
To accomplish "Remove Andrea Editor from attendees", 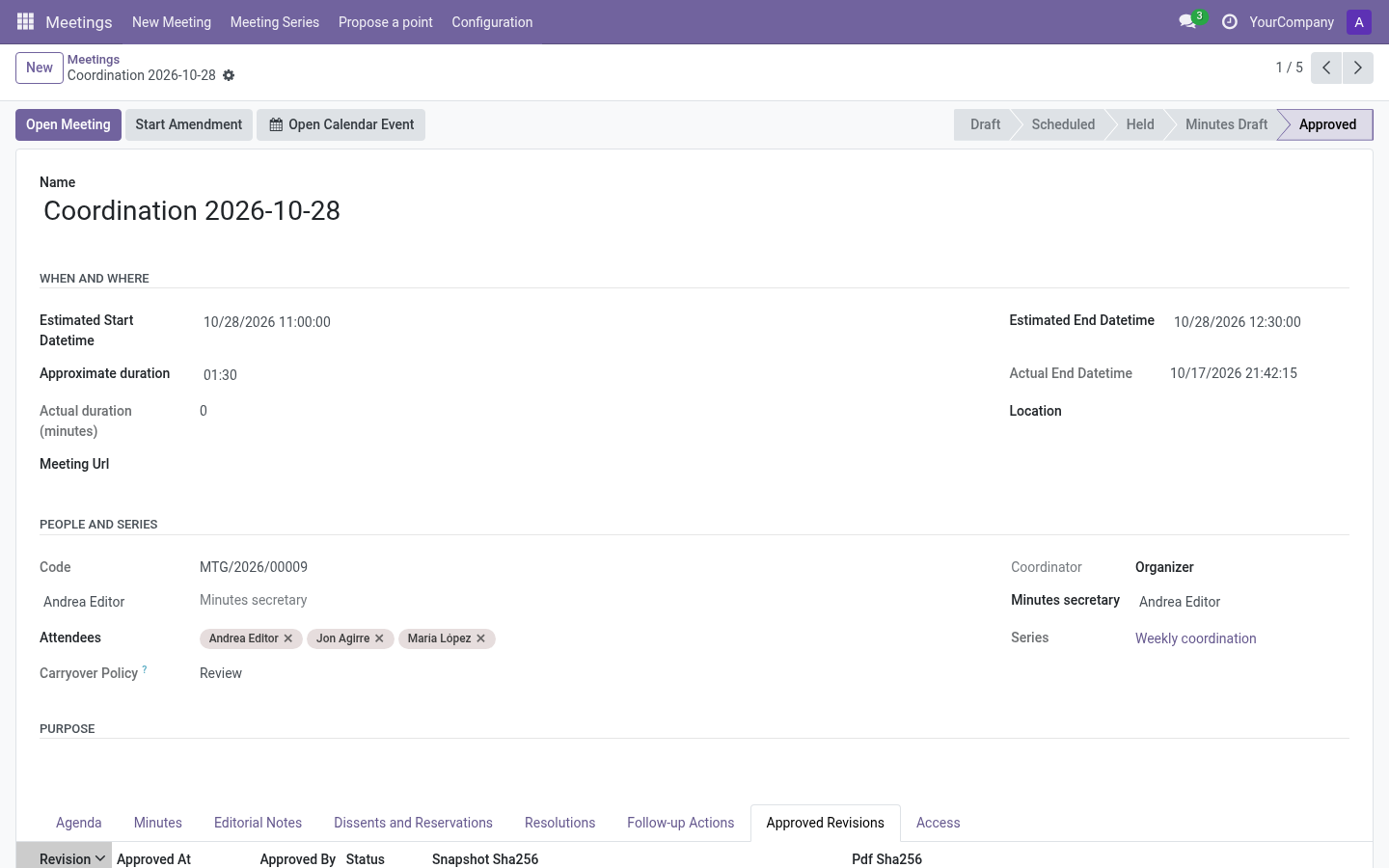I will (288, 638).
